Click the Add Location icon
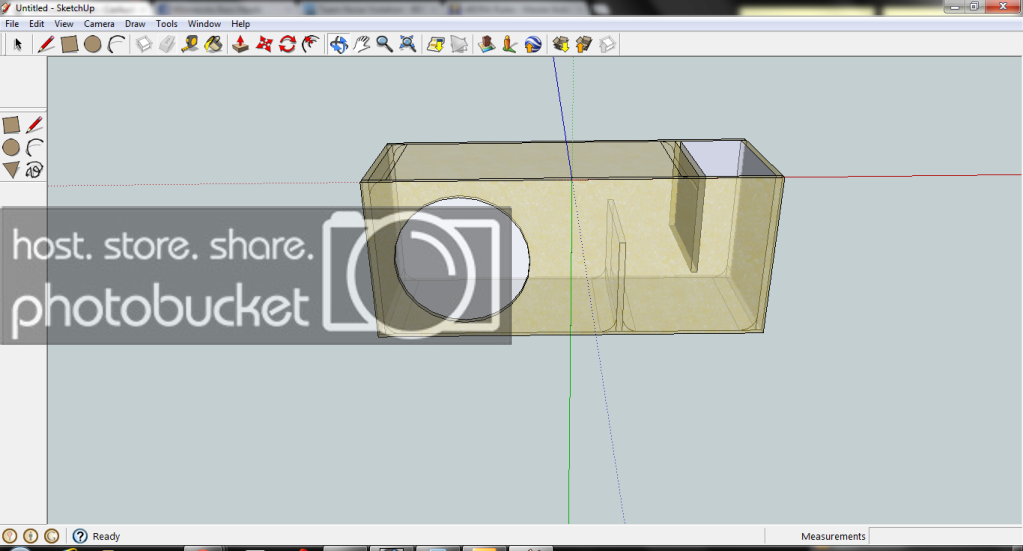This screenshot has width=1023, height=551. pyautogui.click(x=435, y=44)
